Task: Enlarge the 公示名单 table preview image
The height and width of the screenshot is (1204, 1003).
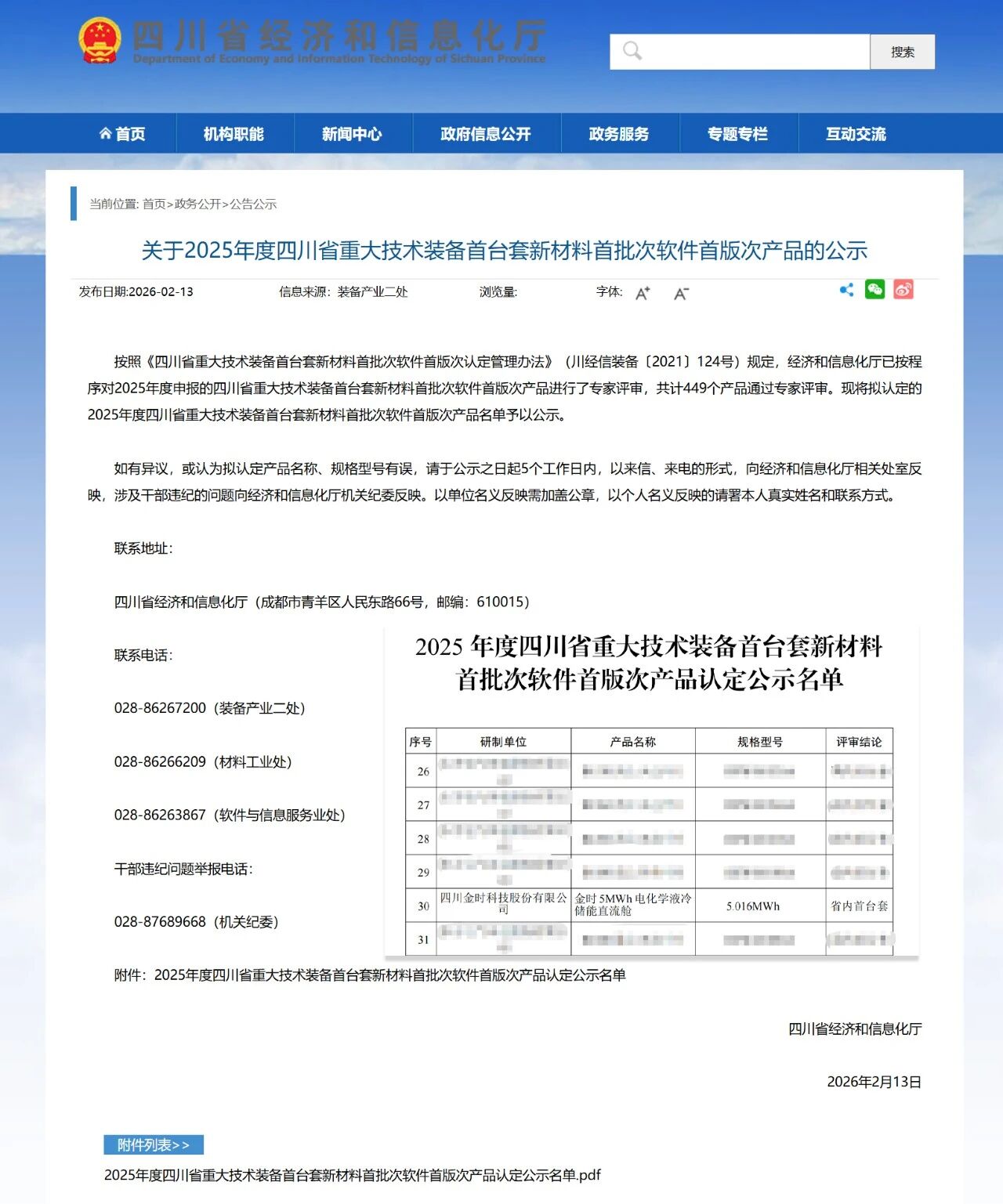Action: tap(650, 791)
